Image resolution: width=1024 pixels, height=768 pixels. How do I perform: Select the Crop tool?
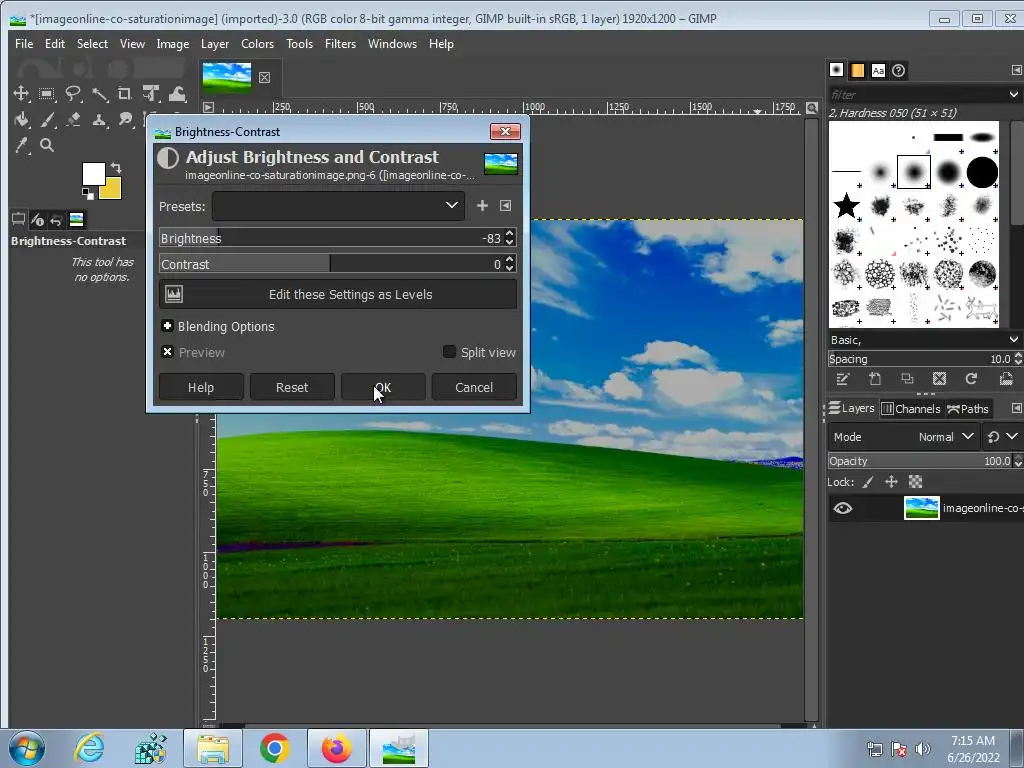pos(125,94)
